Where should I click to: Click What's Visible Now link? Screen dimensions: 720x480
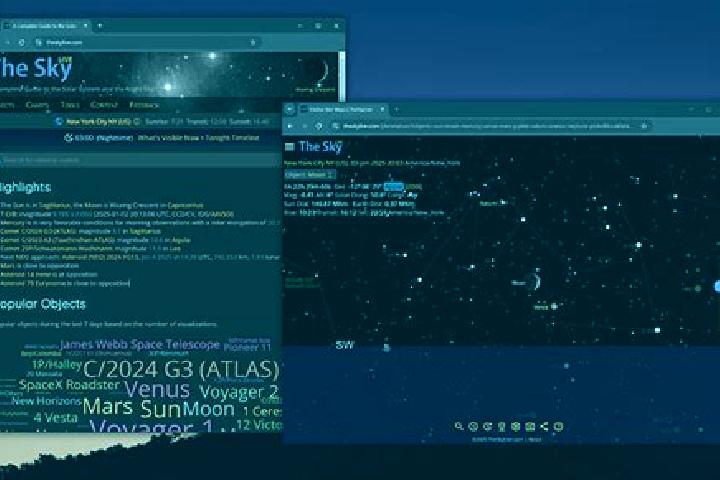click(x=168, y=138)
